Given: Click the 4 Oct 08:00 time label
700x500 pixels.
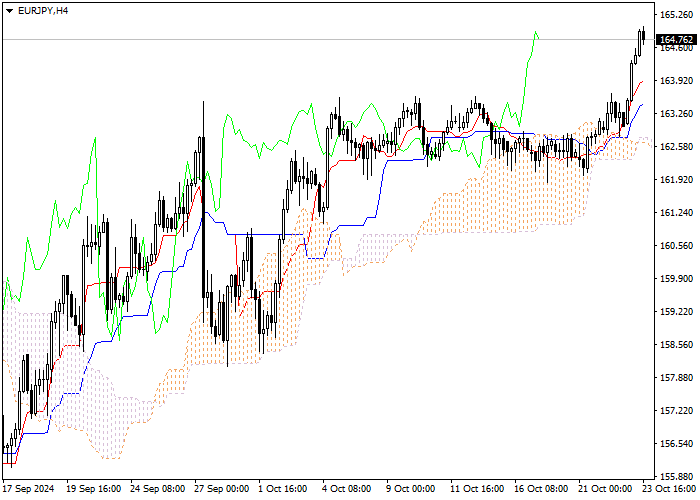Looking at the screenshot, I should click(347, 489).
